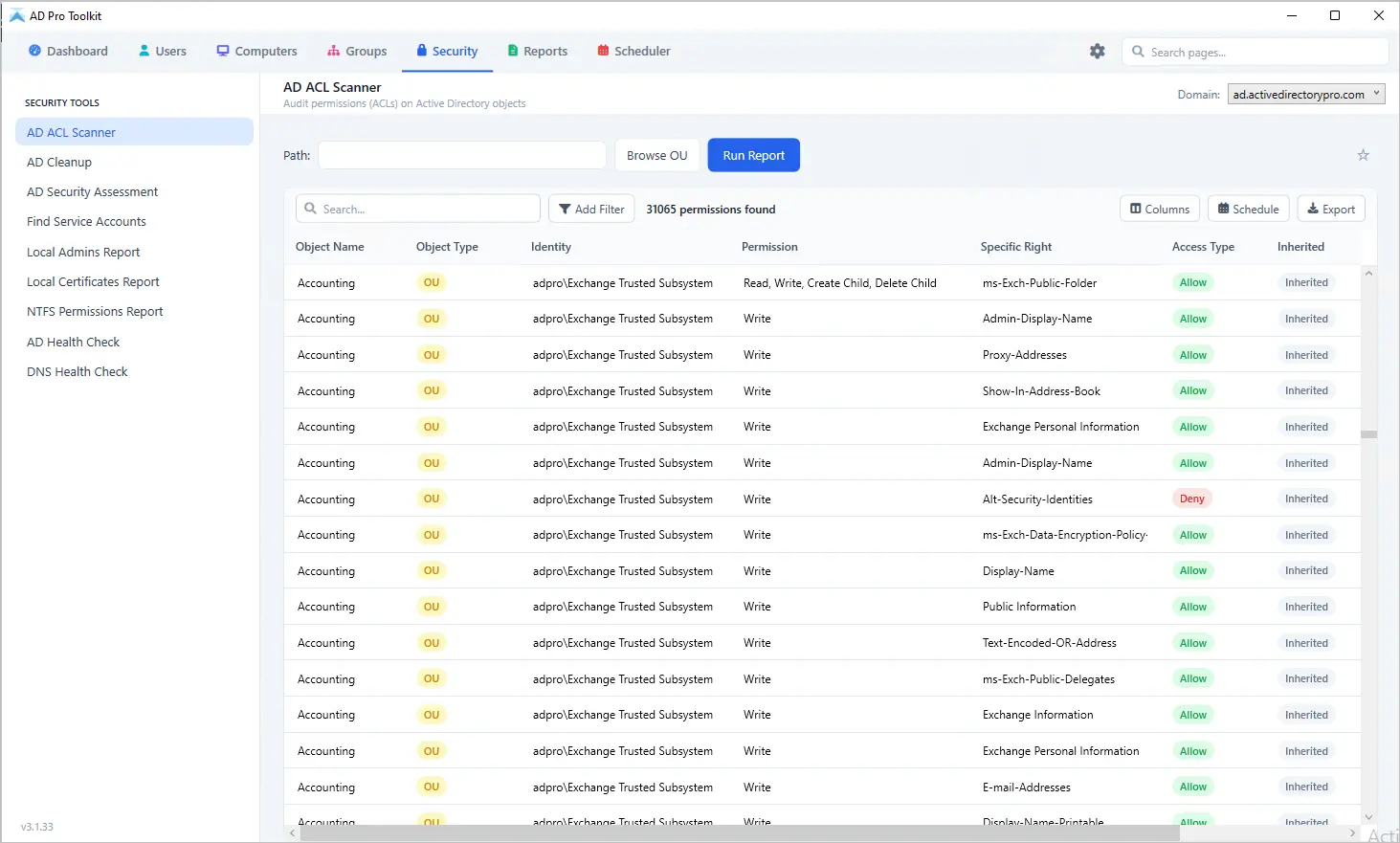The height and width of the screenshot is (843, 1400).
Task: Click Inherited badge in Display-Name row
Action: coord(1306,570)
